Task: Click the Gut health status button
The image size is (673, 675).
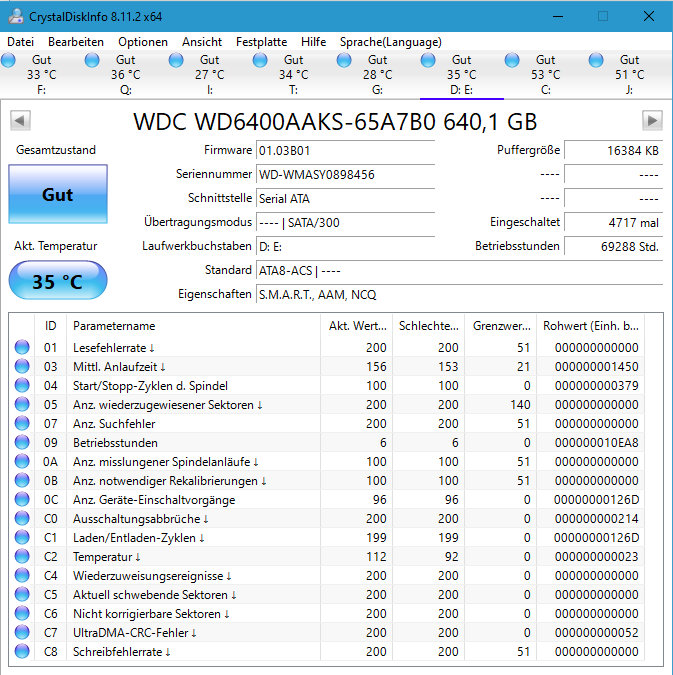Action: [x=58, y=194]
